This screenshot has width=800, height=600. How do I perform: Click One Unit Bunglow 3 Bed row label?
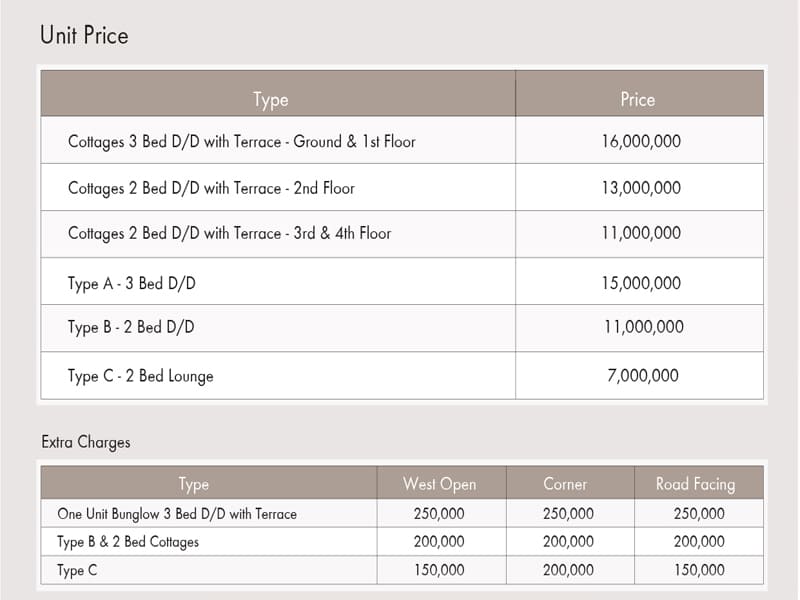click(177, 514)
